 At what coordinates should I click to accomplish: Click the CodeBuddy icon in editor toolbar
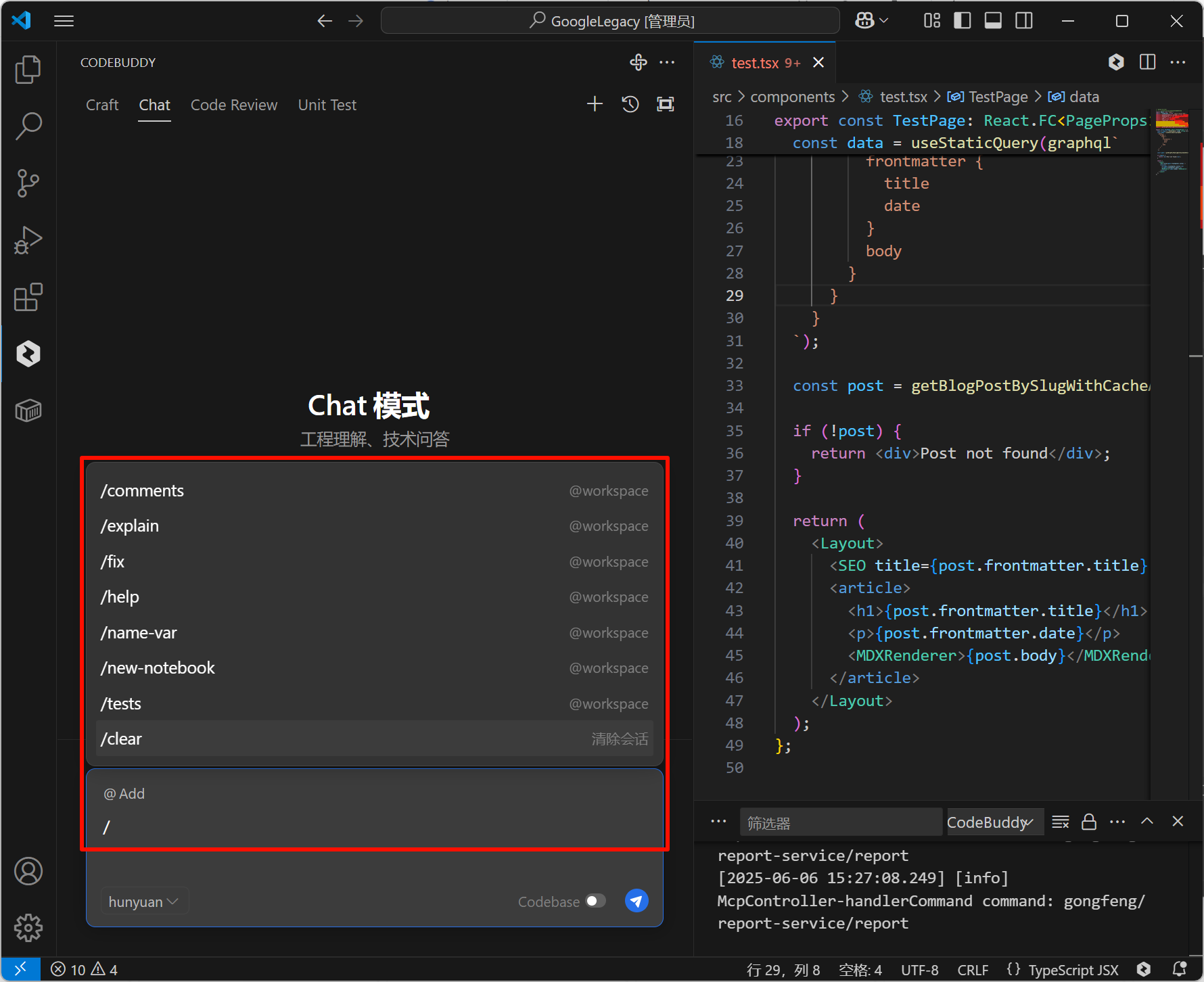[x=1116, y=62]
